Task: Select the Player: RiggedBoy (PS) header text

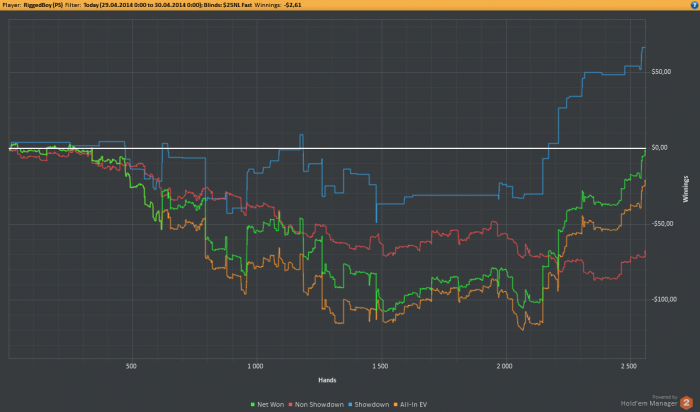Action: click(x=33, y=5)
